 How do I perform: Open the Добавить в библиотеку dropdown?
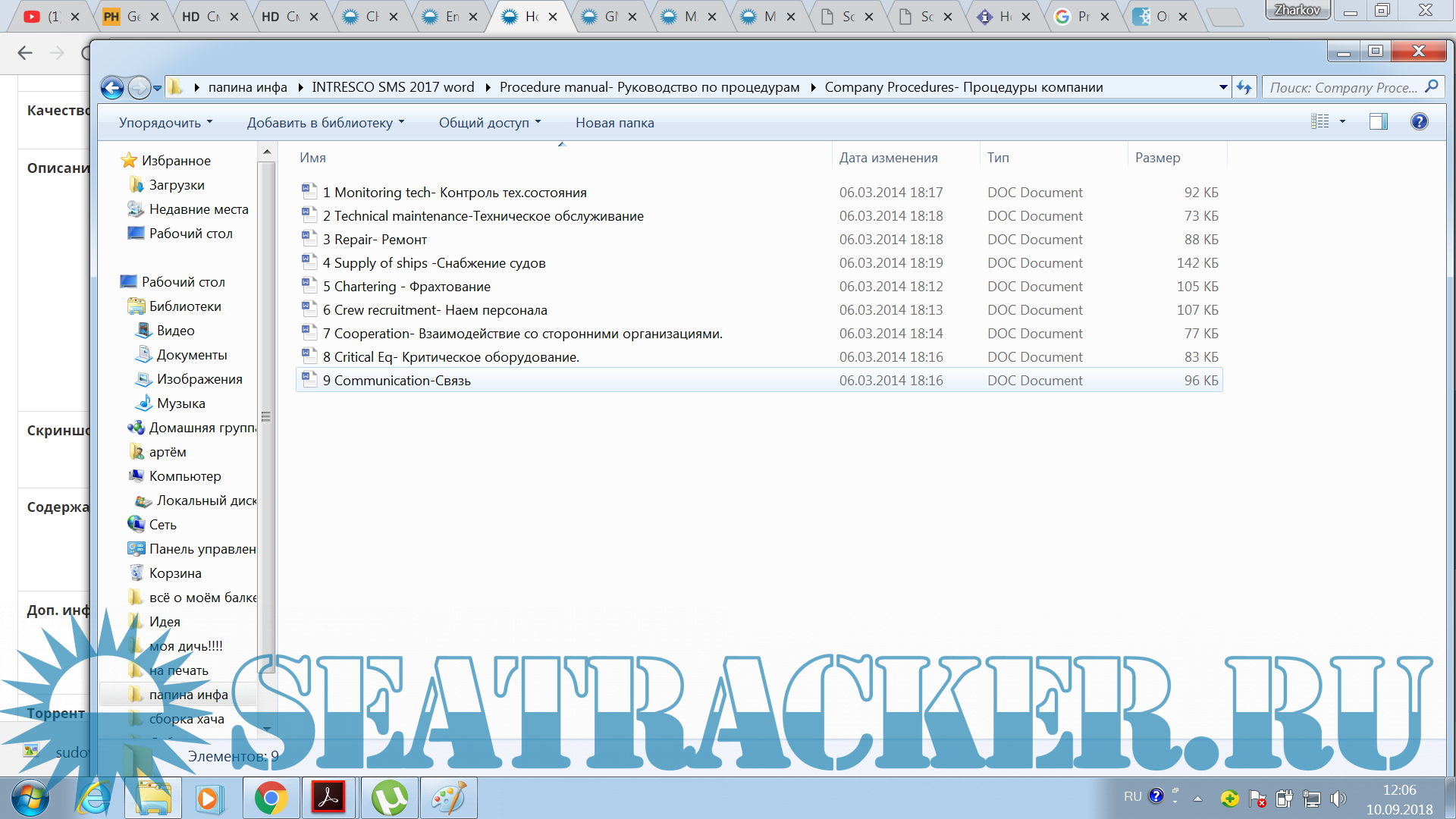click(325, 123)
